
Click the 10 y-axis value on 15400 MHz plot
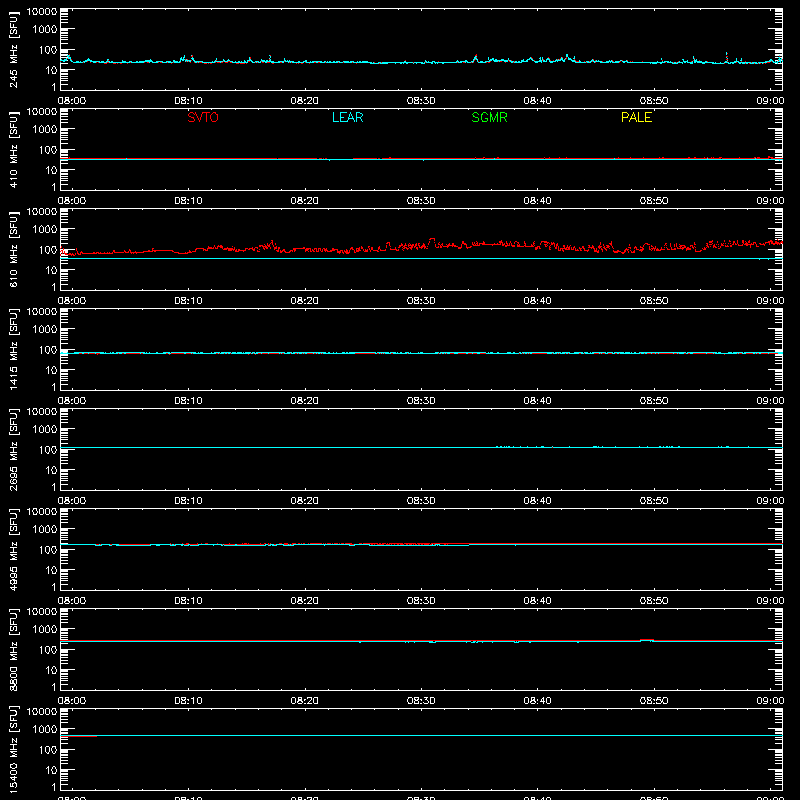click(51, 770)
